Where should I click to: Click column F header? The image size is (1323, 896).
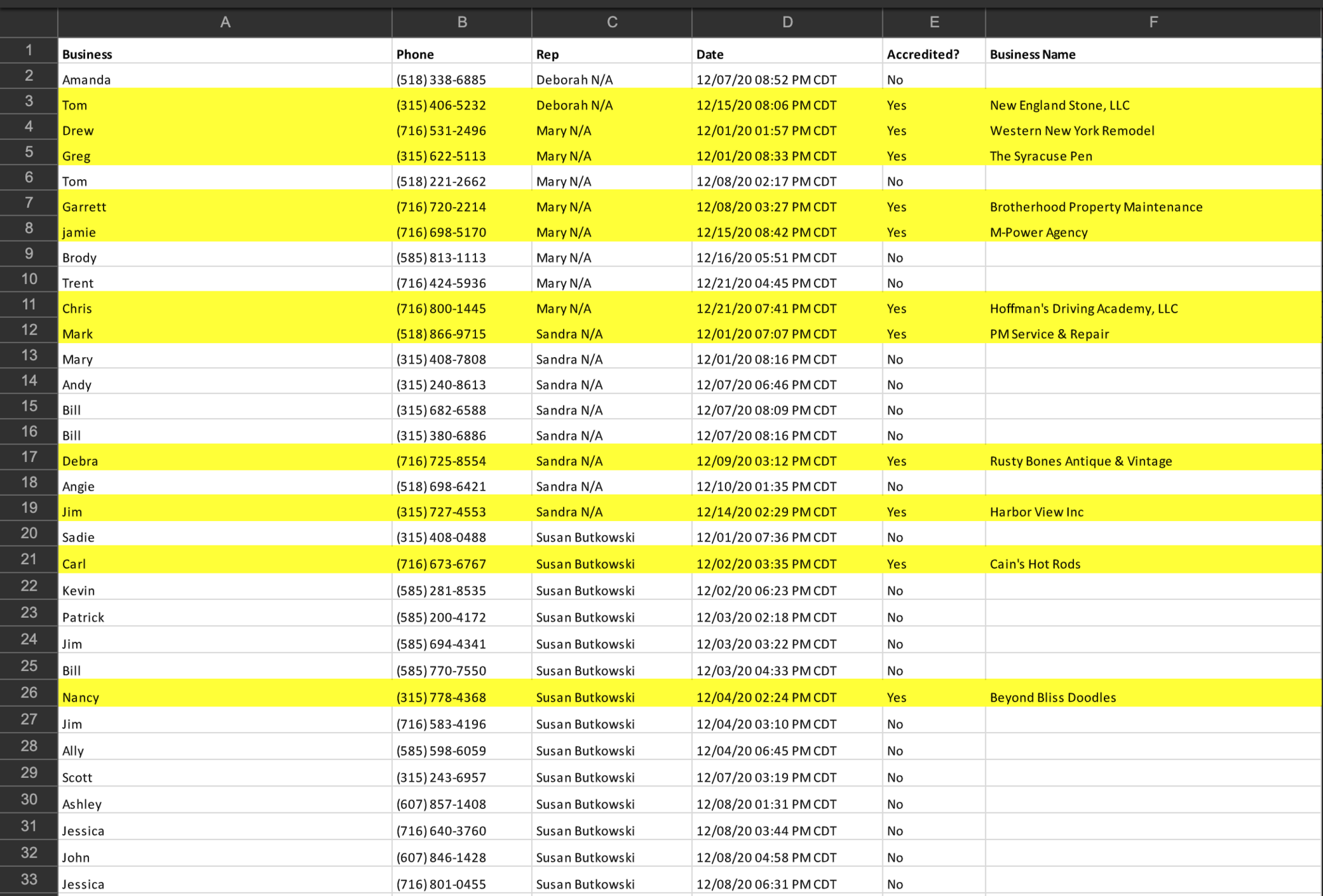pyautogui.click(x=1153, y=23)
